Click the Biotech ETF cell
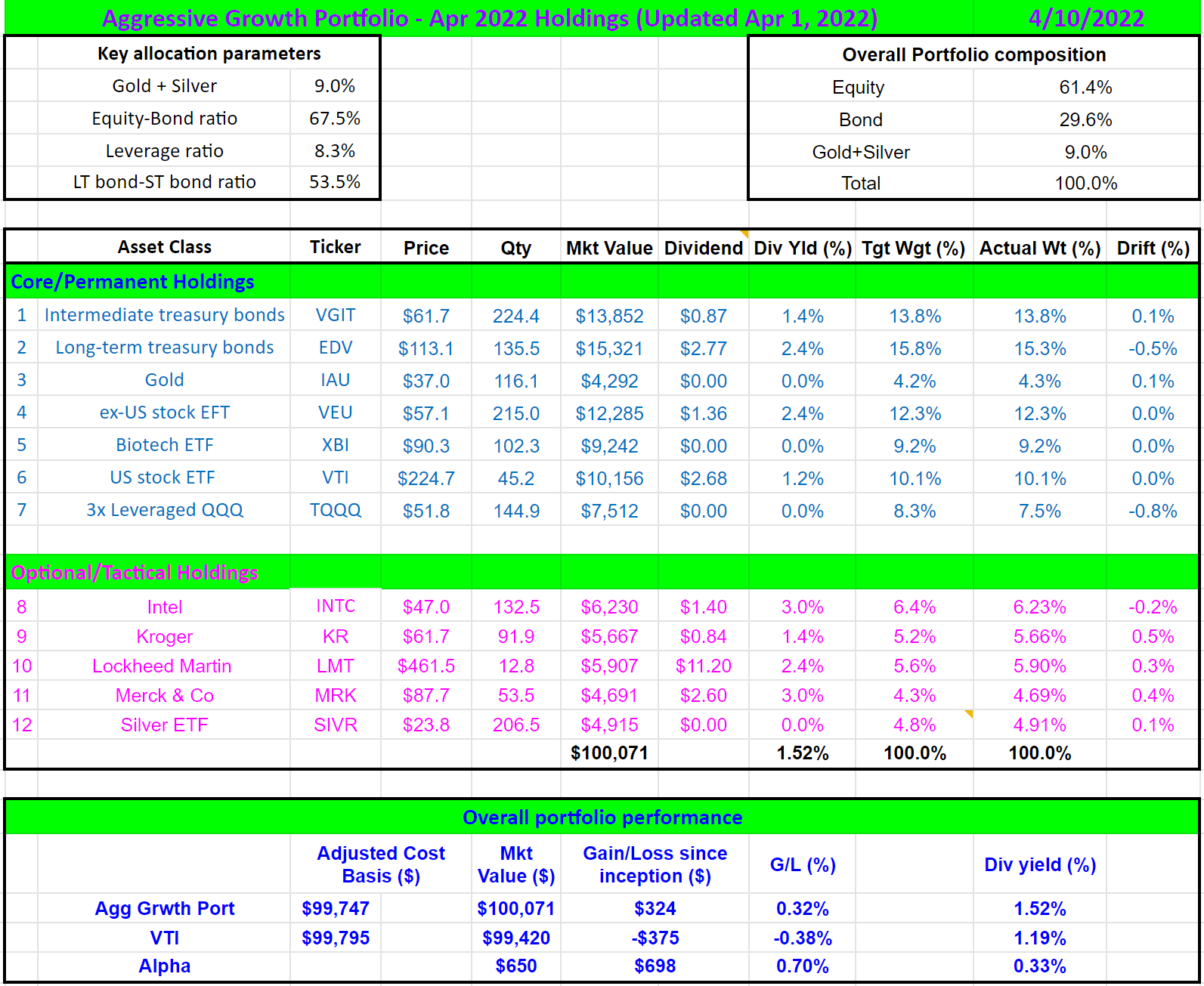 pos(165,445)
